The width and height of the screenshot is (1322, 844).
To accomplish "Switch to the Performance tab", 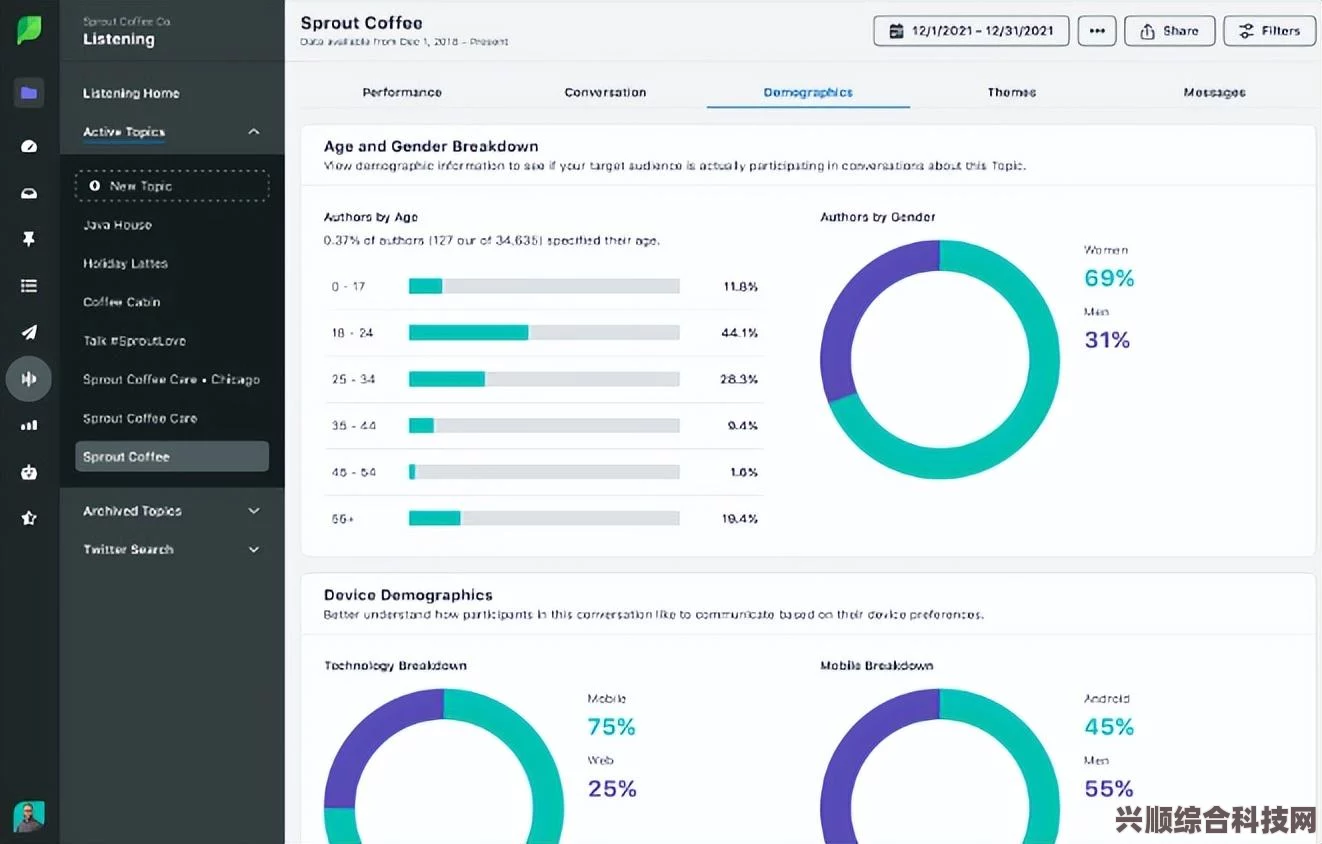I will point(402,92).
